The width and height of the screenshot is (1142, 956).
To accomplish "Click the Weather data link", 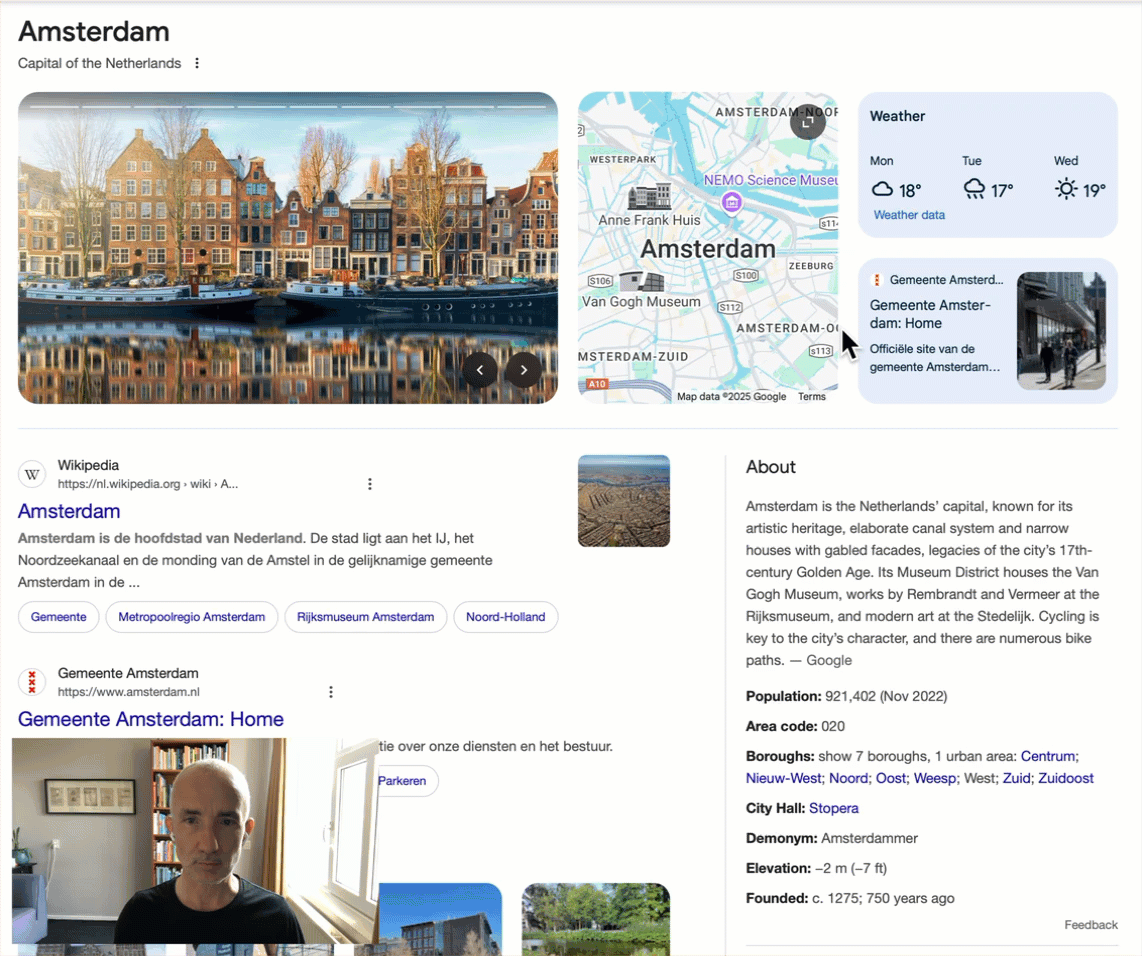I will pyautogui.click(x=909, y=215).
